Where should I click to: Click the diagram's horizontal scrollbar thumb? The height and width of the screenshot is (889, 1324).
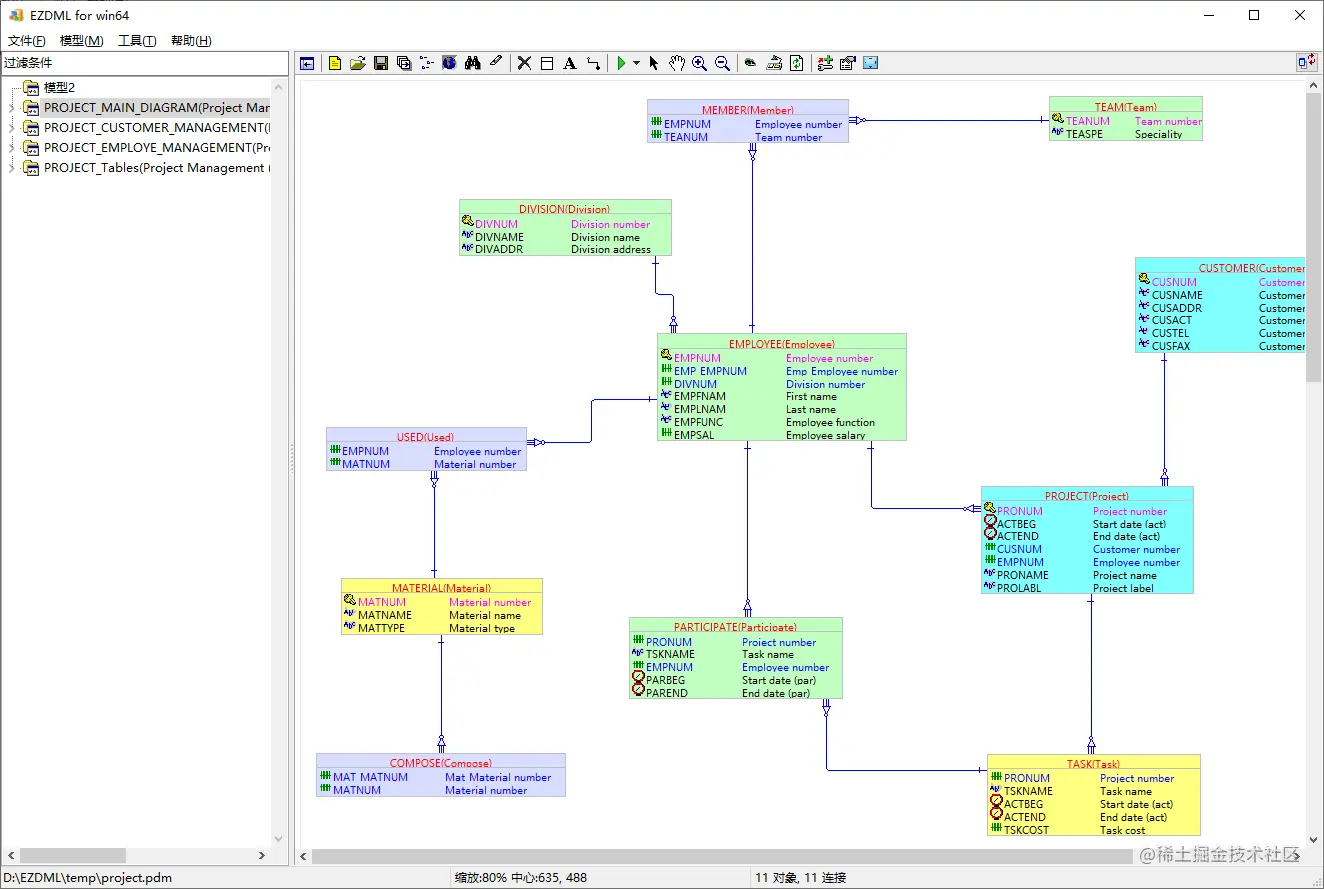721,857
